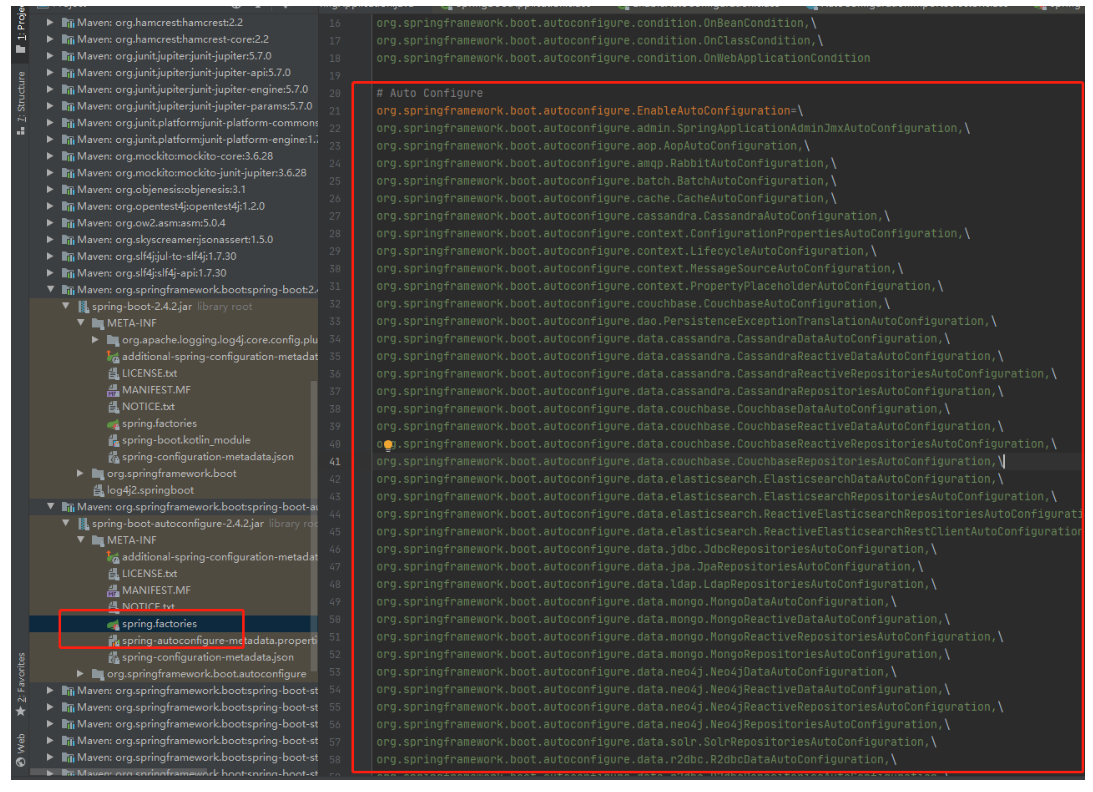Click OnWebApplicationCondition text on line 18
Viewport: 1093px width, 792px height.
tap(786, 59)
